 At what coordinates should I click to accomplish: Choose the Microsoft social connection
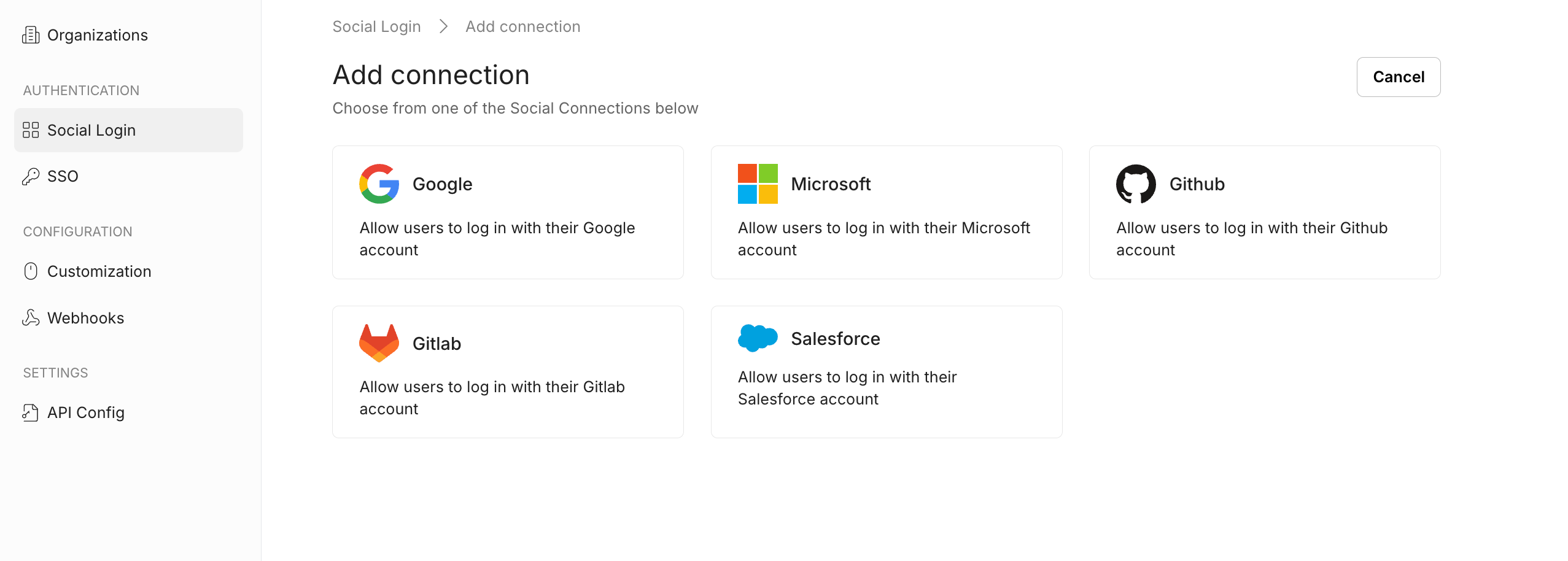886,212
